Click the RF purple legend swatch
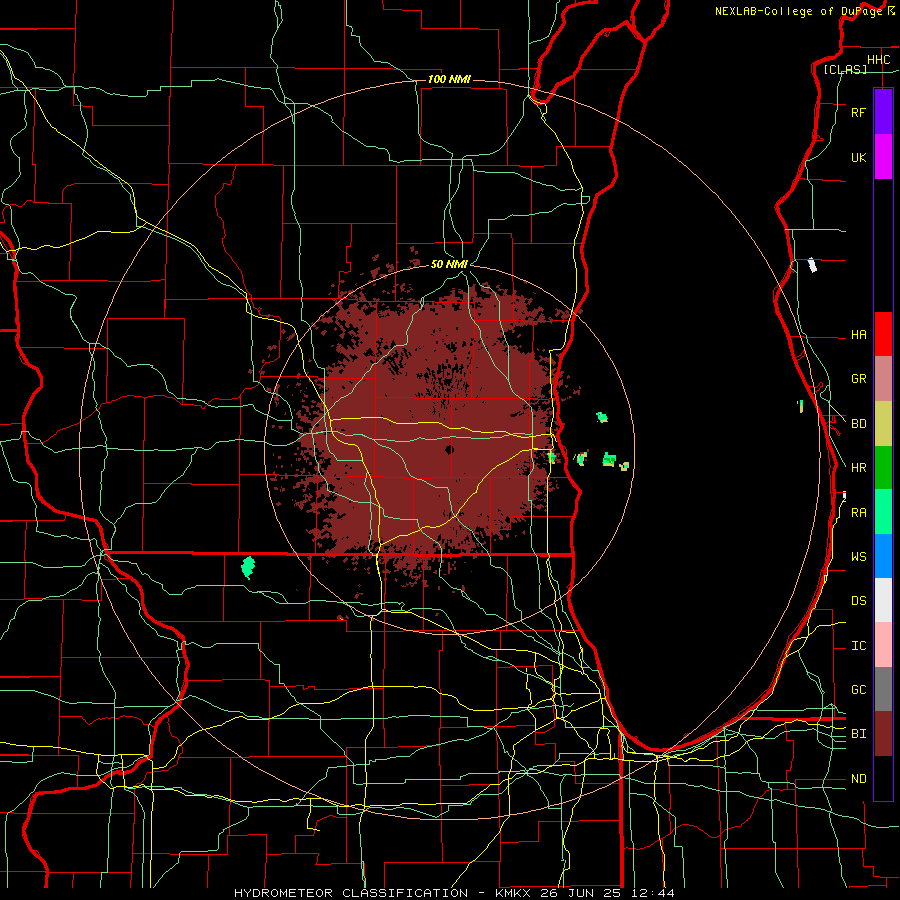The image size is (900, 900). click(x=883, y=112)
